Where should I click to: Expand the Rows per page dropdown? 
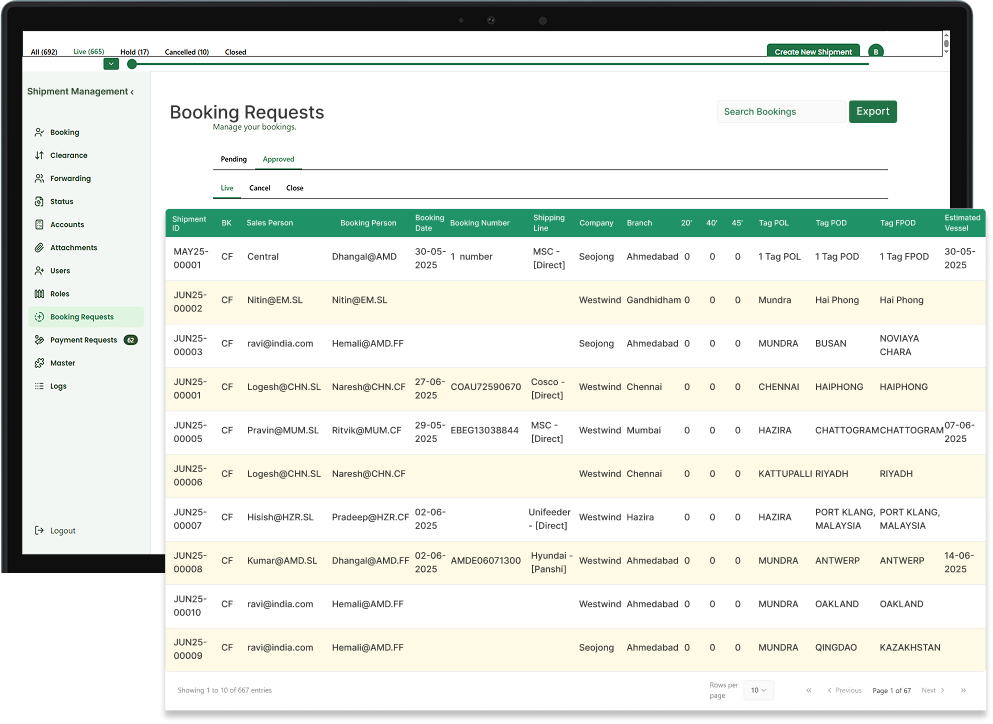pos(758,690)
